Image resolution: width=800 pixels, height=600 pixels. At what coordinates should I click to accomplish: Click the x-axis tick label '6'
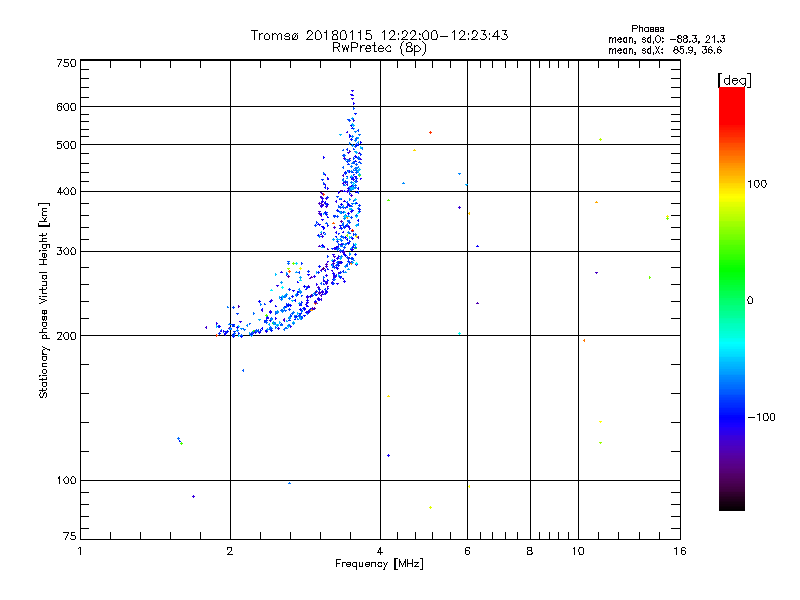tap(467, 551)
